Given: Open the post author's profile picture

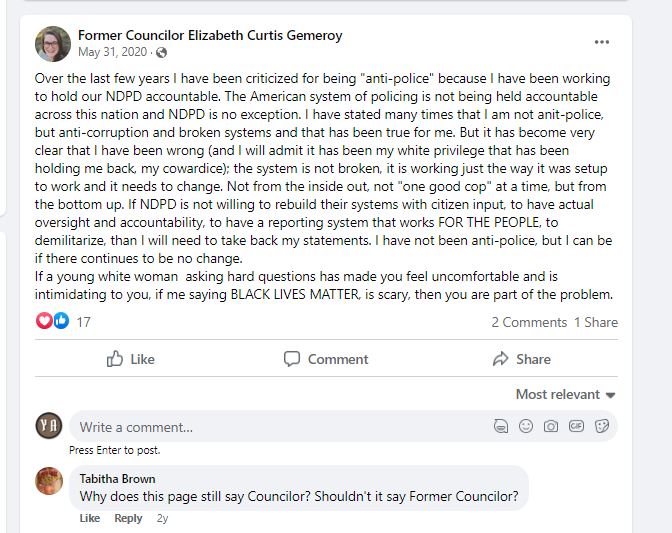Looking at the screenshot, I should pyautogui.click(x=53, y=44).
